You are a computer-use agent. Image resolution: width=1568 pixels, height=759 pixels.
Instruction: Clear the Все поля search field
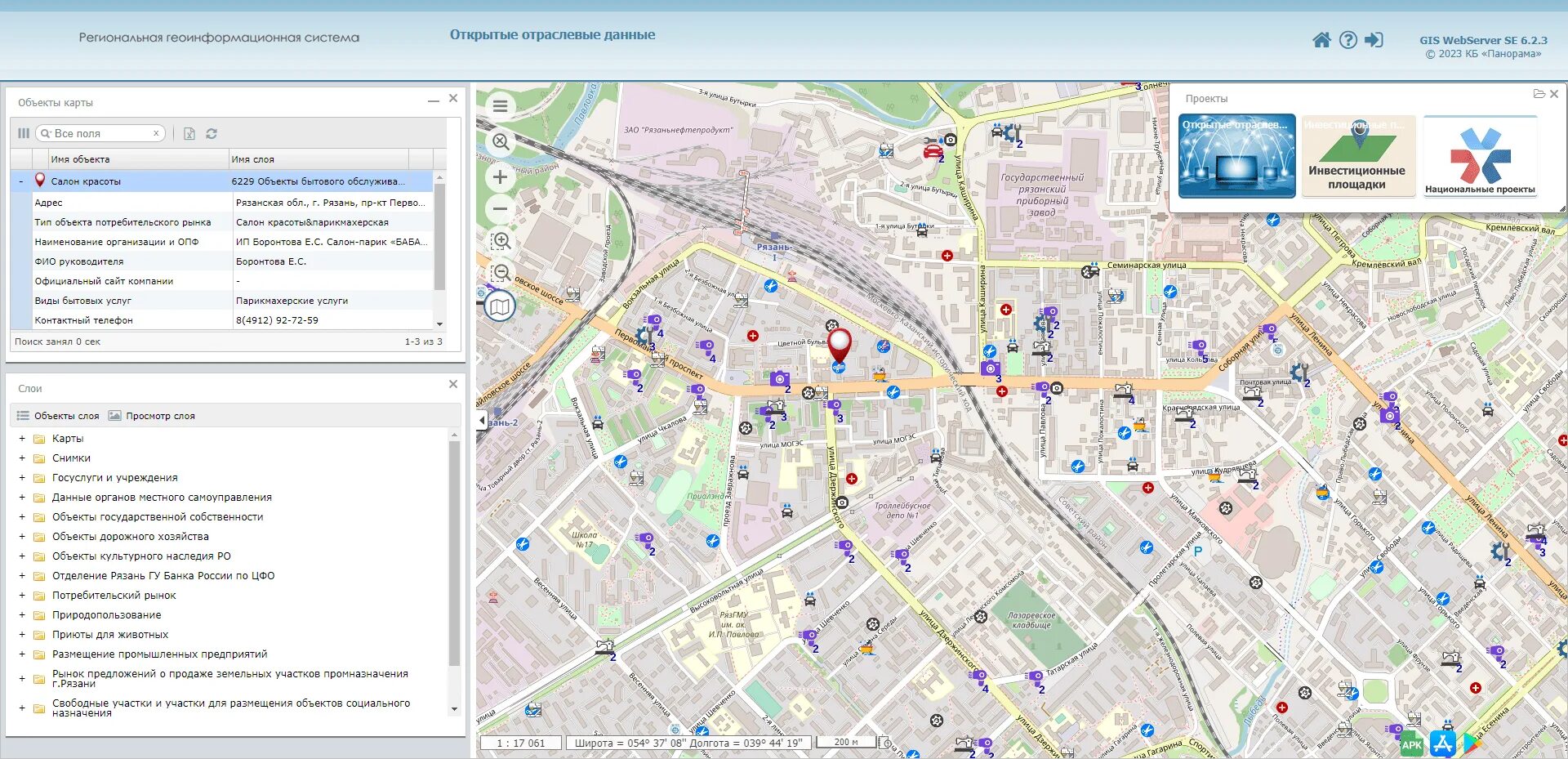(156, 133)
